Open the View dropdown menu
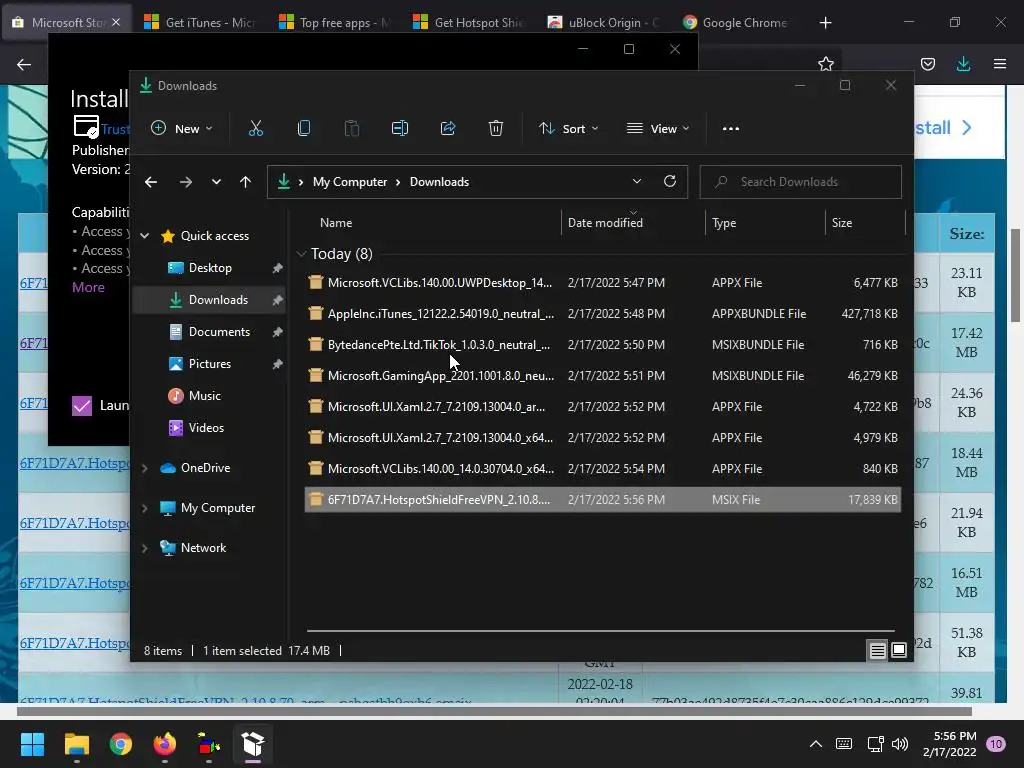1024x768 pixels. point(658,129)
